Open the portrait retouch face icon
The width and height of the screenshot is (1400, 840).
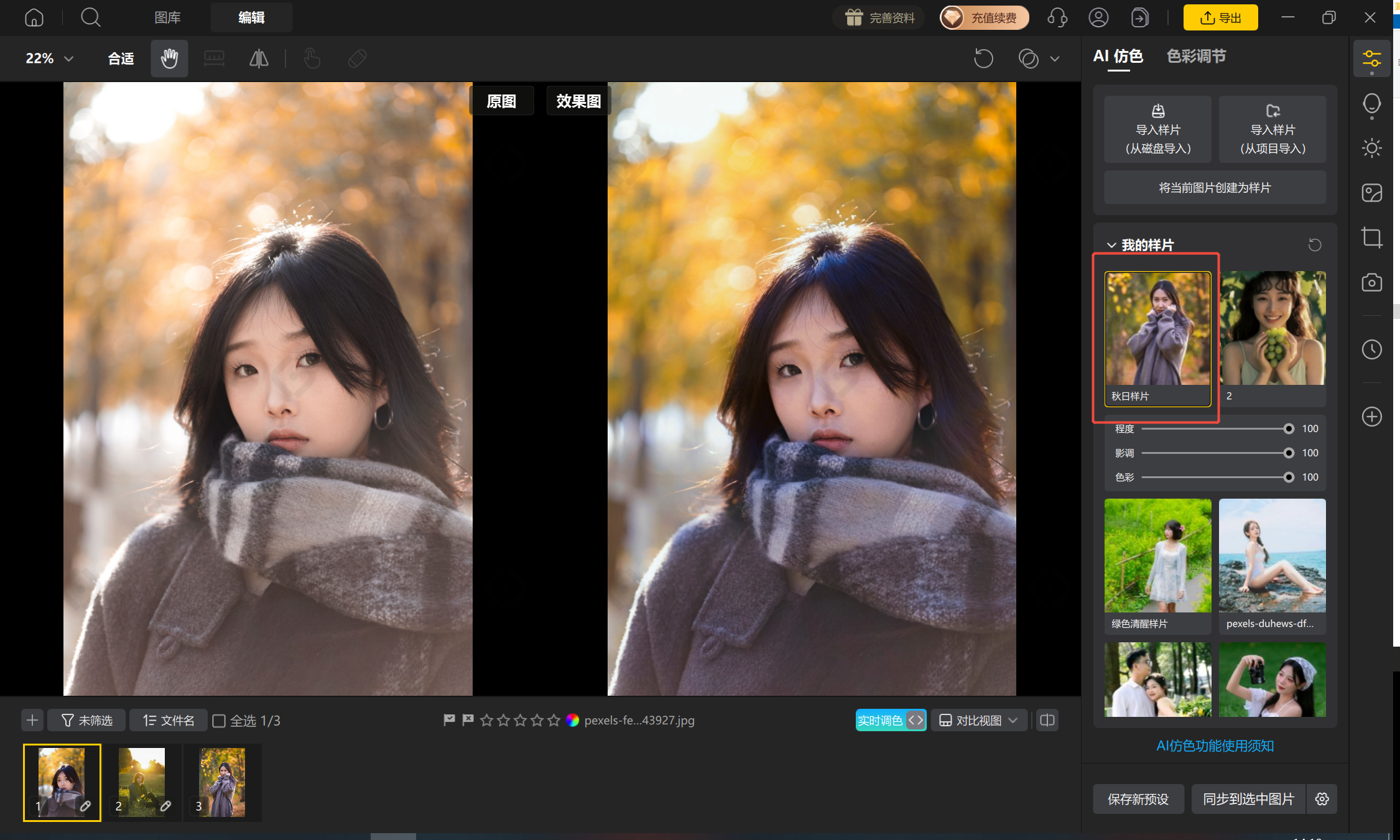1371,104
